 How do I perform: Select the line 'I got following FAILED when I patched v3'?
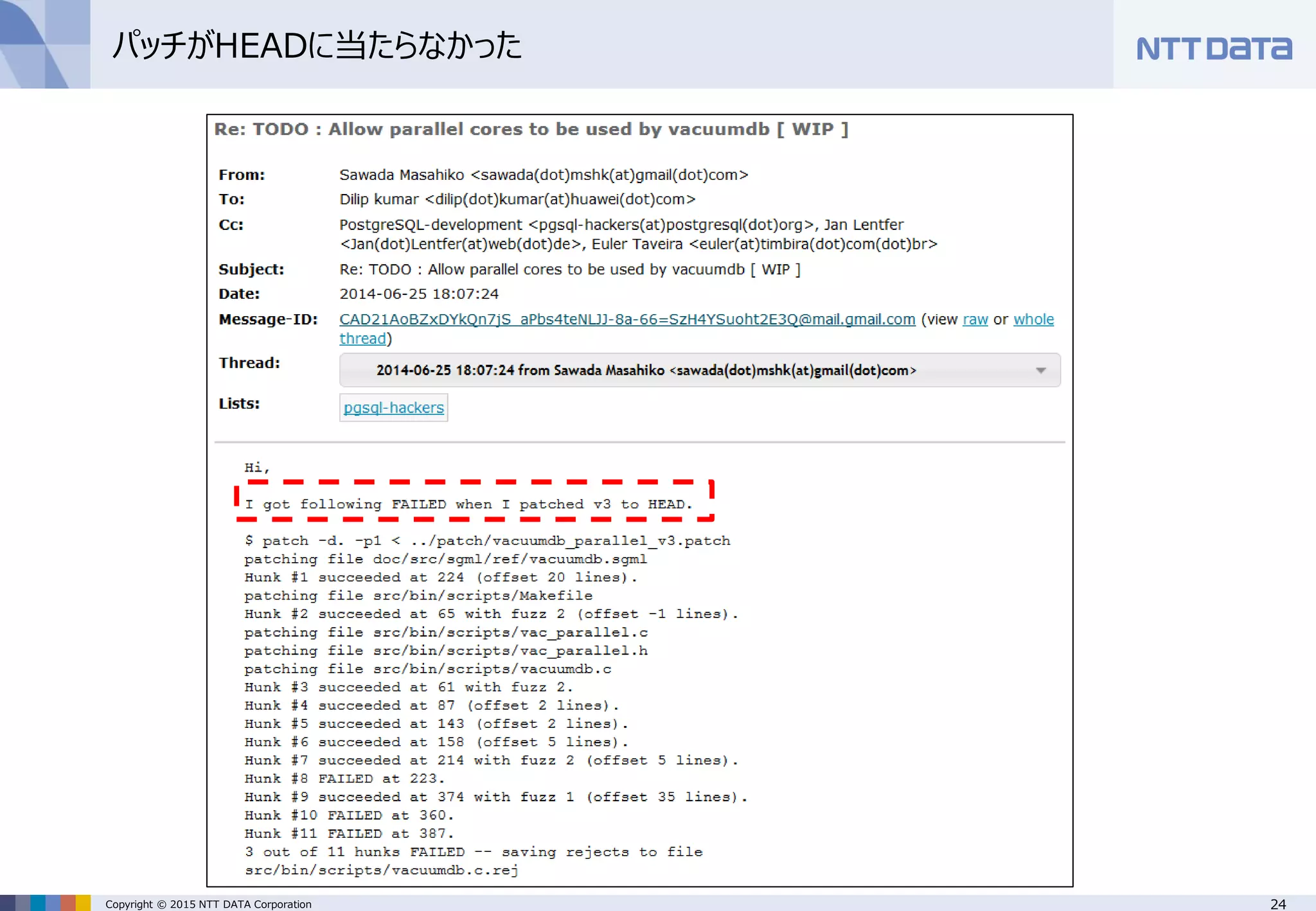[468, 504]
